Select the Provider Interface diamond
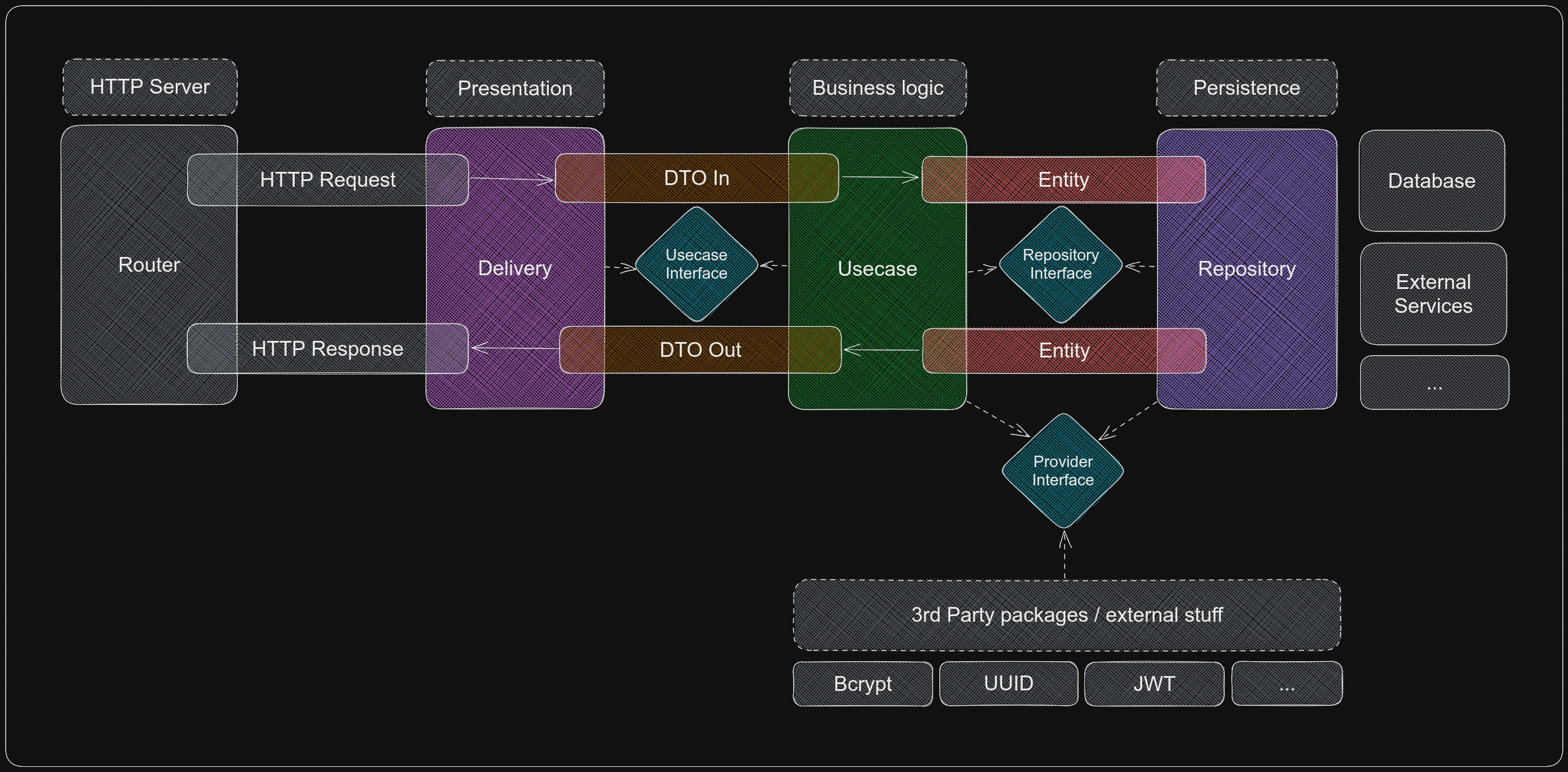This screenshot has height=772, width=1568. 1062,471
